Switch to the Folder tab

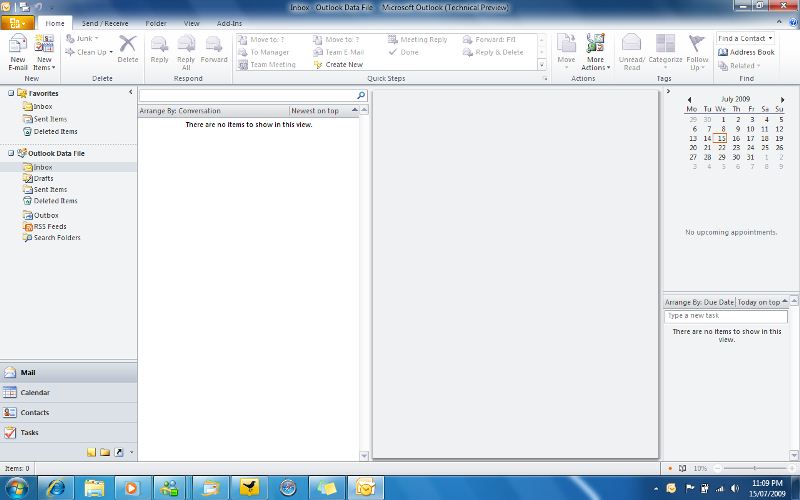pos(156,23)
